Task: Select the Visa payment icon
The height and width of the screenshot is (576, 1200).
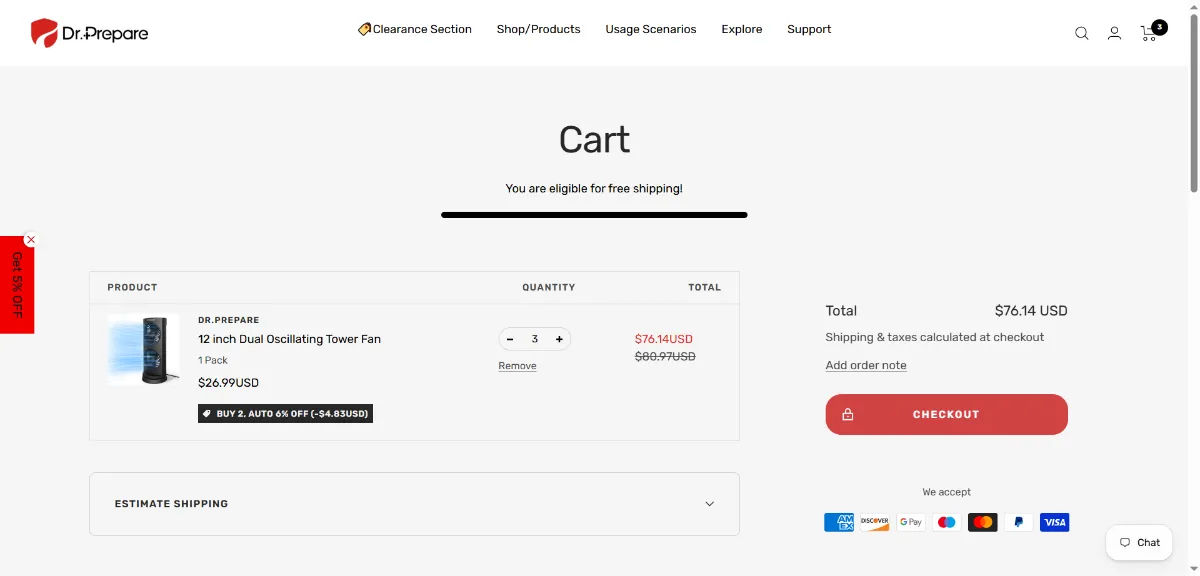Action: click(x=1055, y=522)
